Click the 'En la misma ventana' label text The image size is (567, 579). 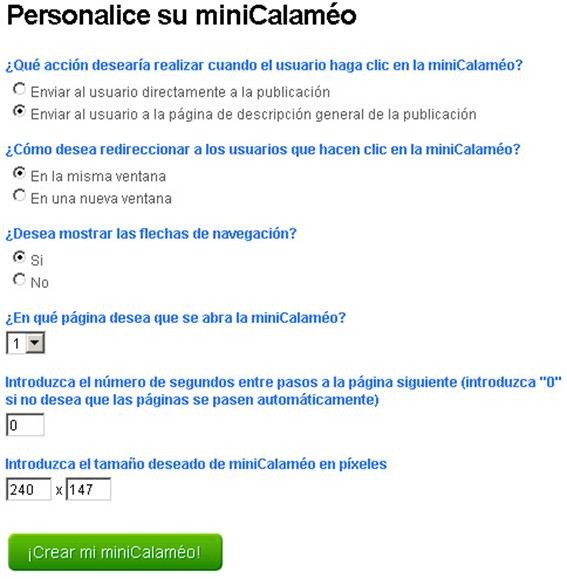(98, 176)
